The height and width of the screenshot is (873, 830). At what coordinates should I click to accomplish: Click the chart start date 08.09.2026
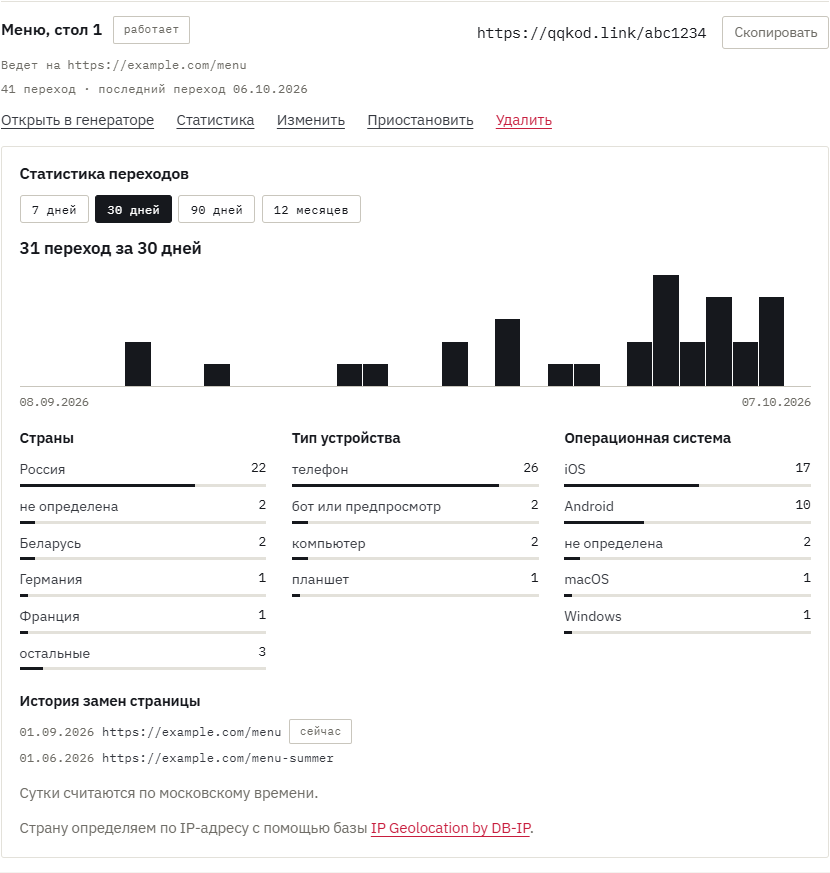tap(54, 403)
